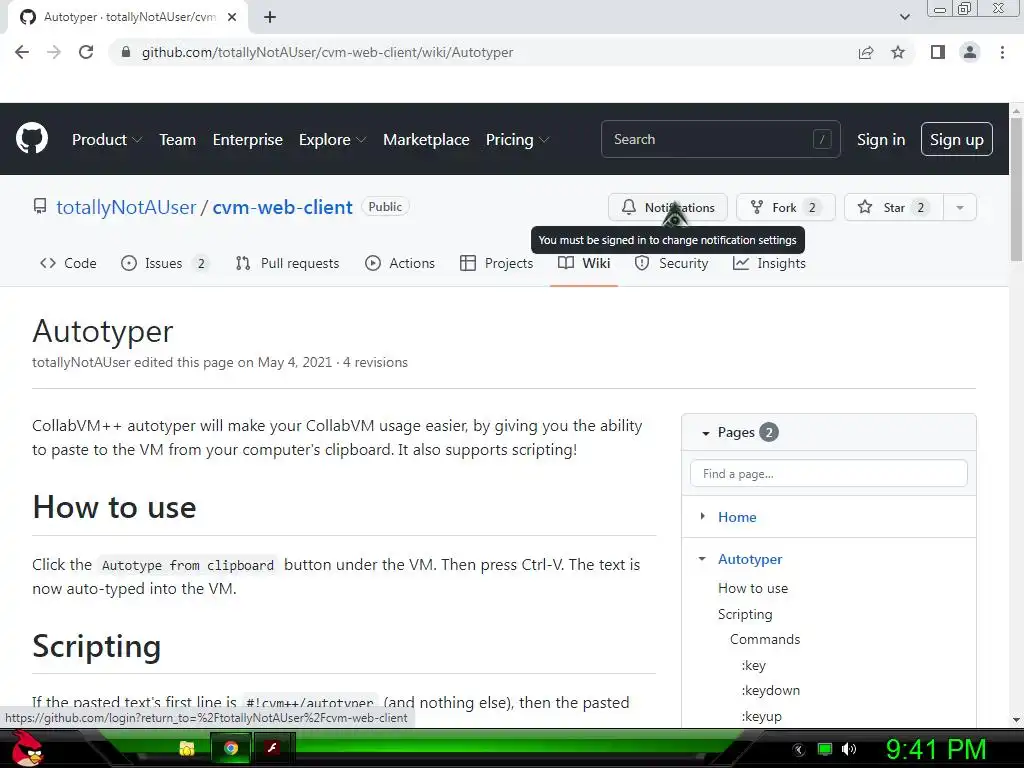Click the slash shortcut icon in Search
The width and height of the screenshot is (1024, 768).
(822, 139)
